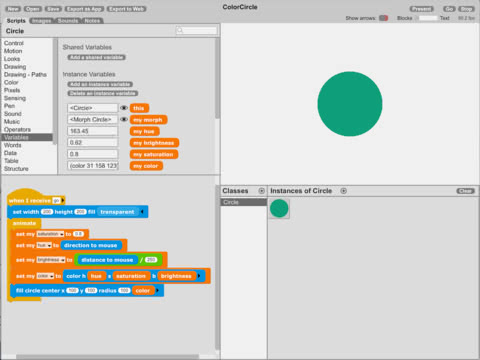The width and height of the screenshot is (480, 360).
Task: Select the Sensing block category
Action: tap(15, 98)
